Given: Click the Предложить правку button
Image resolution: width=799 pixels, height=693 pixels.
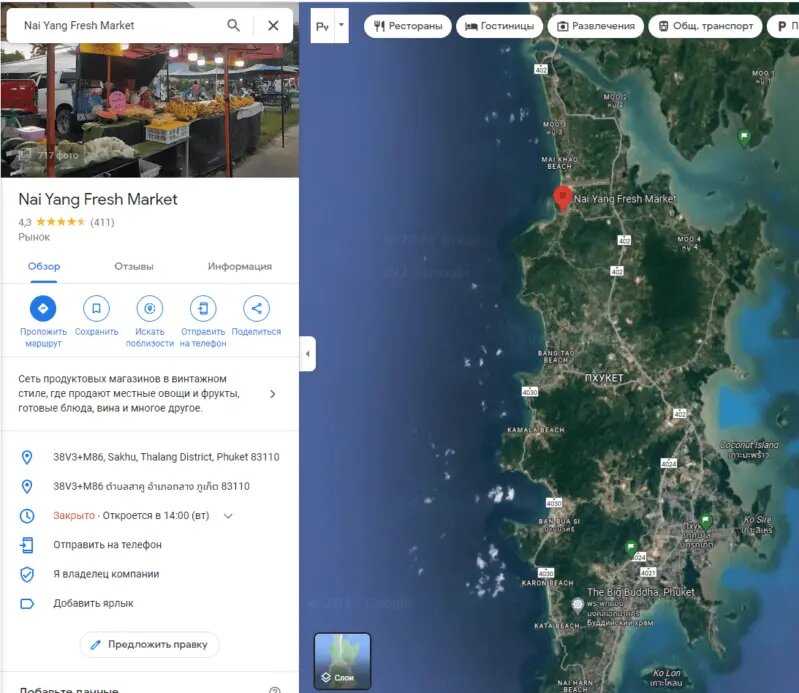Looking at the screenshot, I should (150, 645).
